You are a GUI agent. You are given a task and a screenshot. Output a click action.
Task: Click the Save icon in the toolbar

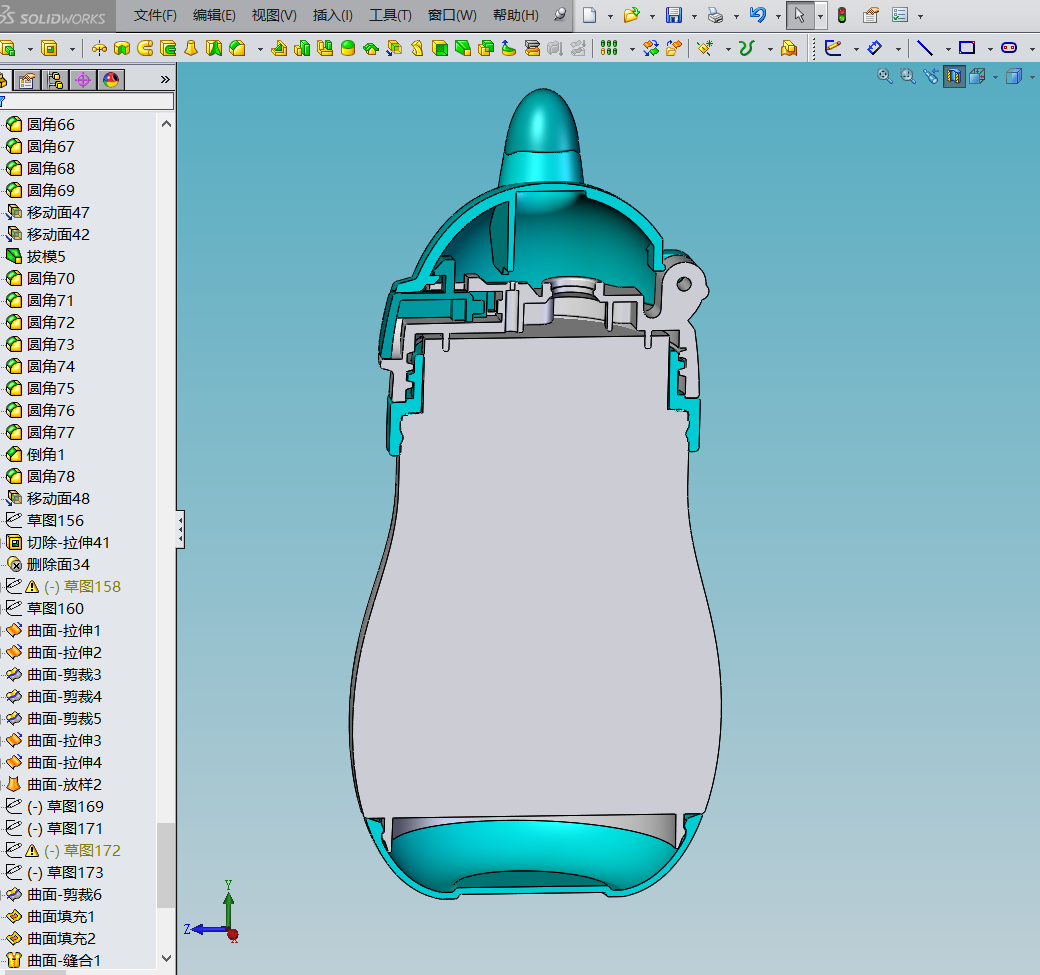point(674,15)
